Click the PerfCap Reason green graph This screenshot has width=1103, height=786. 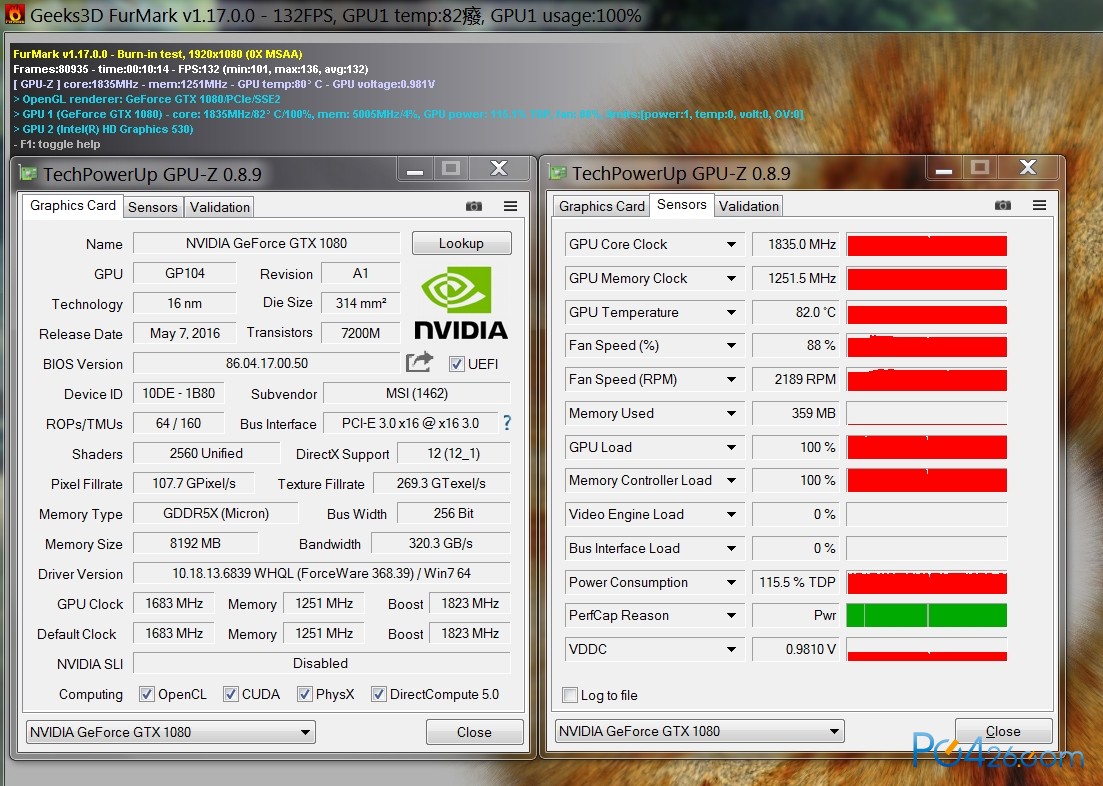point(926,616)
